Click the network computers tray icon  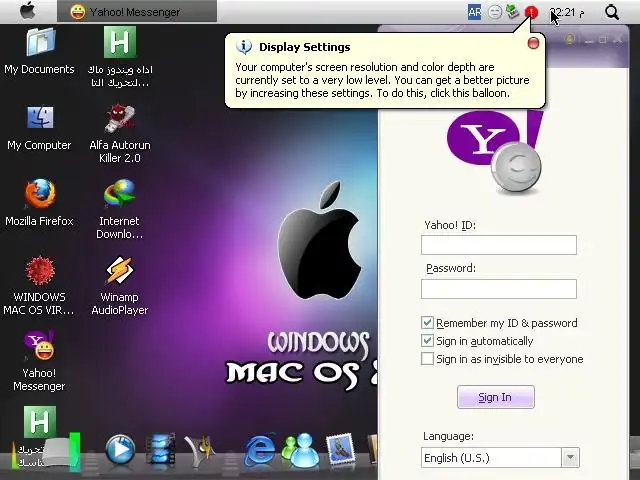point(513,11)
